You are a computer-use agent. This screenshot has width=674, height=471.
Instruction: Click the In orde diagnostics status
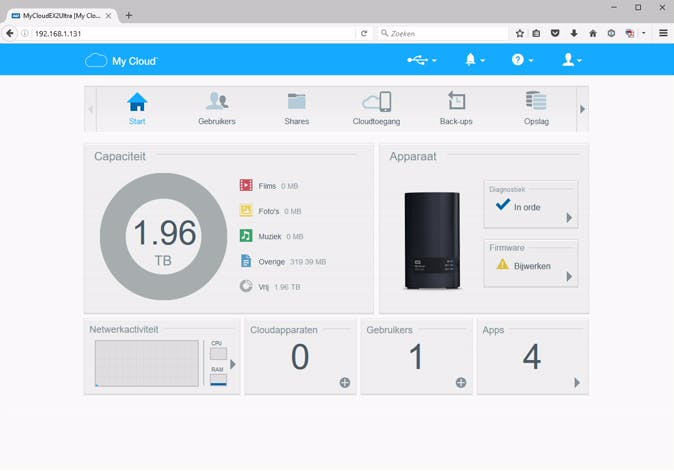[527, 207]
